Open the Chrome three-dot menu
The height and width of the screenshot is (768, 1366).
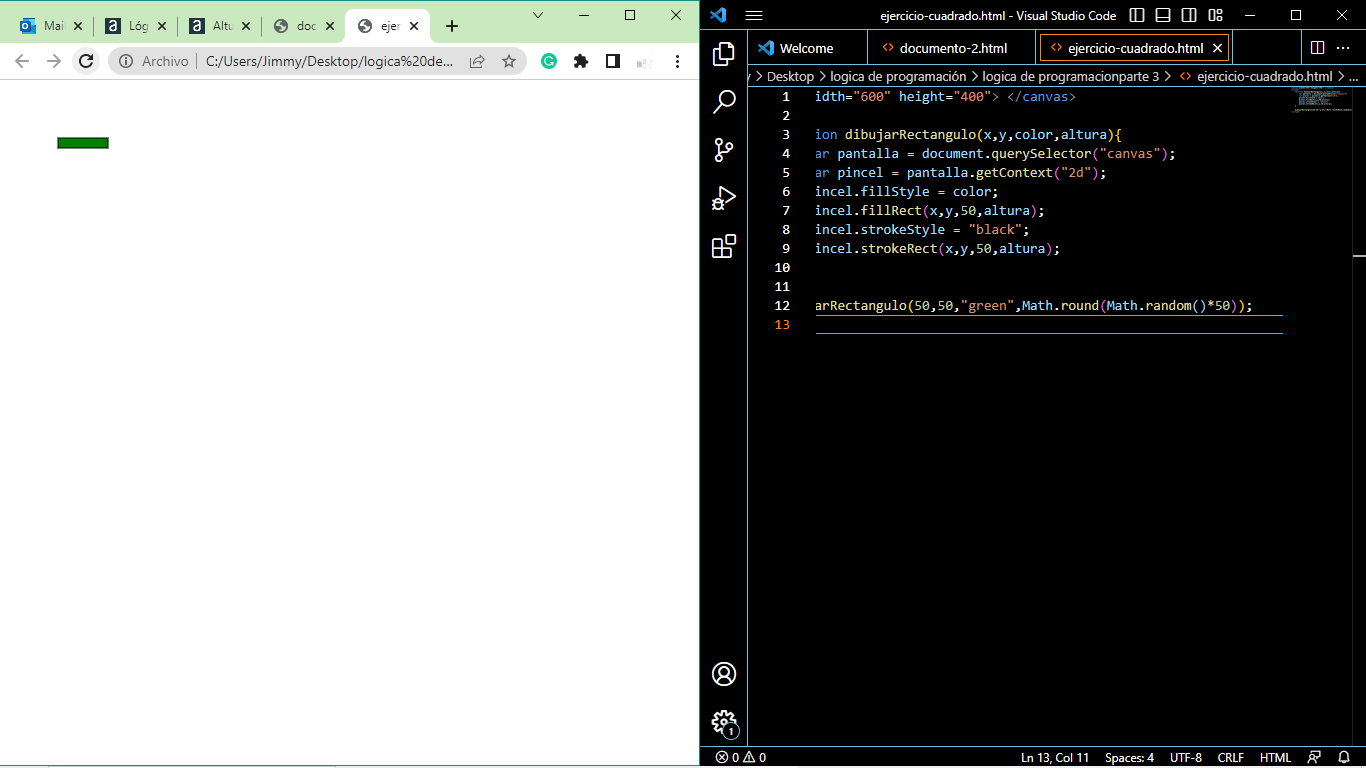(x=677, y=61)
